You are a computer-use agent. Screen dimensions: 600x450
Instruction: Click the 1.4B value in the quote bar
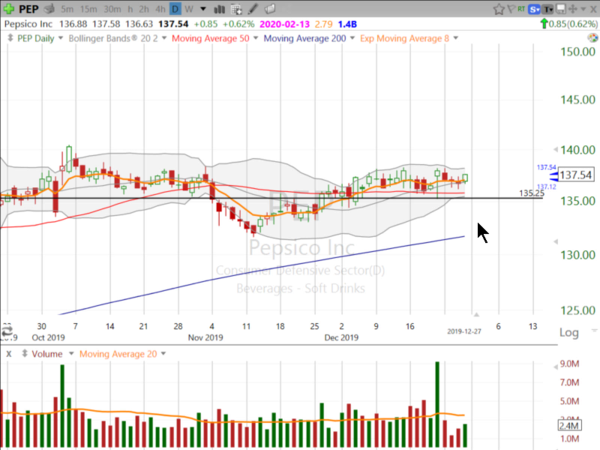point(347,24)
